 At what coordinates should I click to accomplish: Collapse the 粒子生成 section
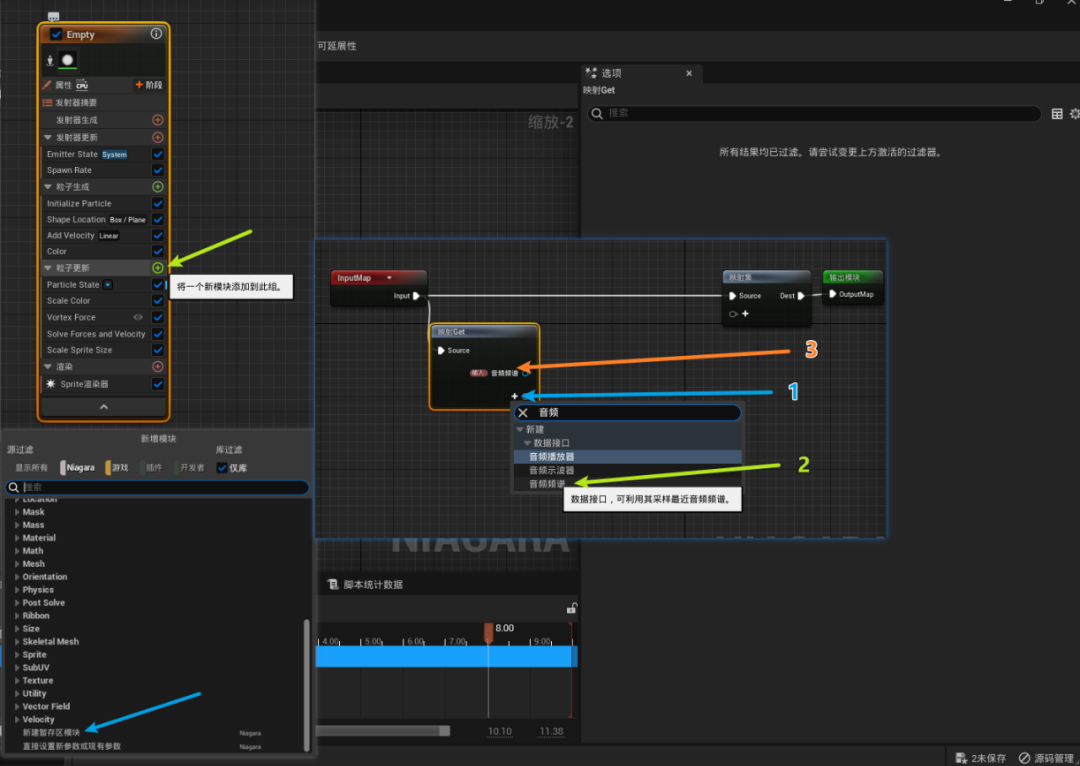(x=48, y=187)
